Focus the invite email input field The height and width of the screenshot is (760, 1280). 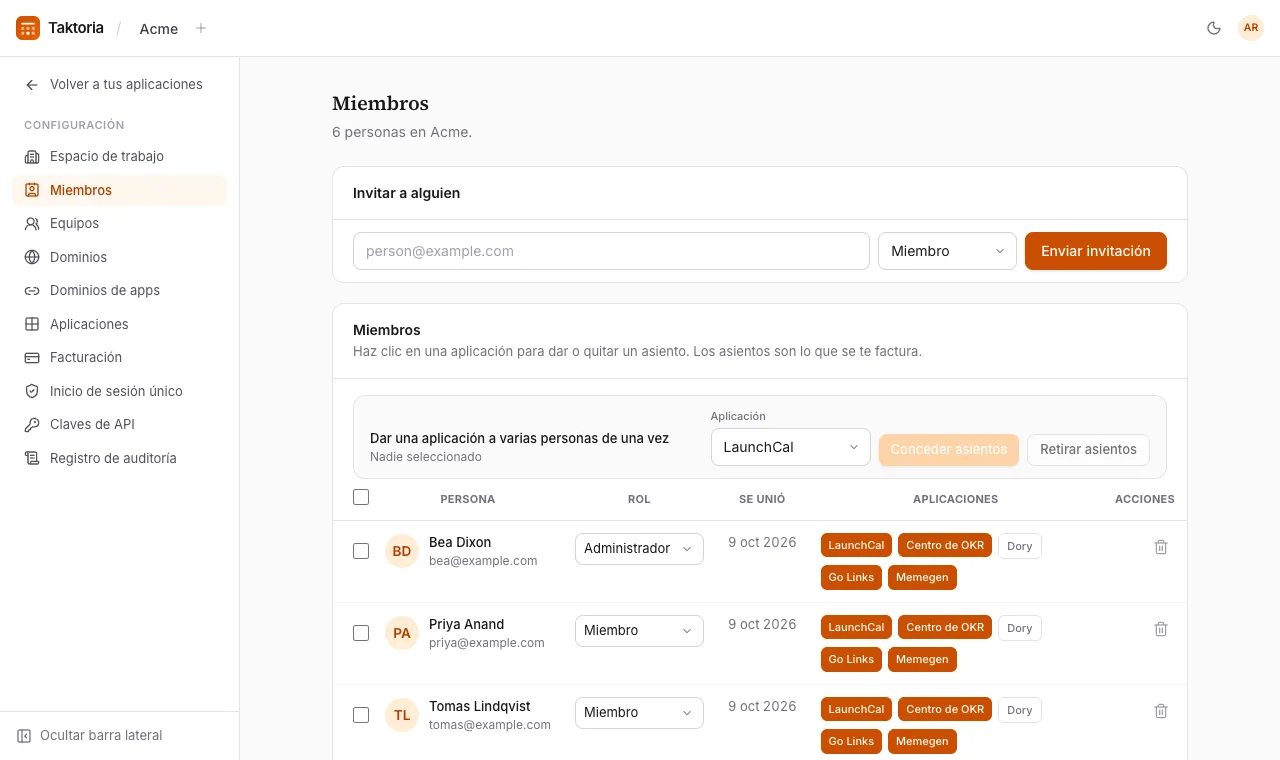(x=611, y=251)
